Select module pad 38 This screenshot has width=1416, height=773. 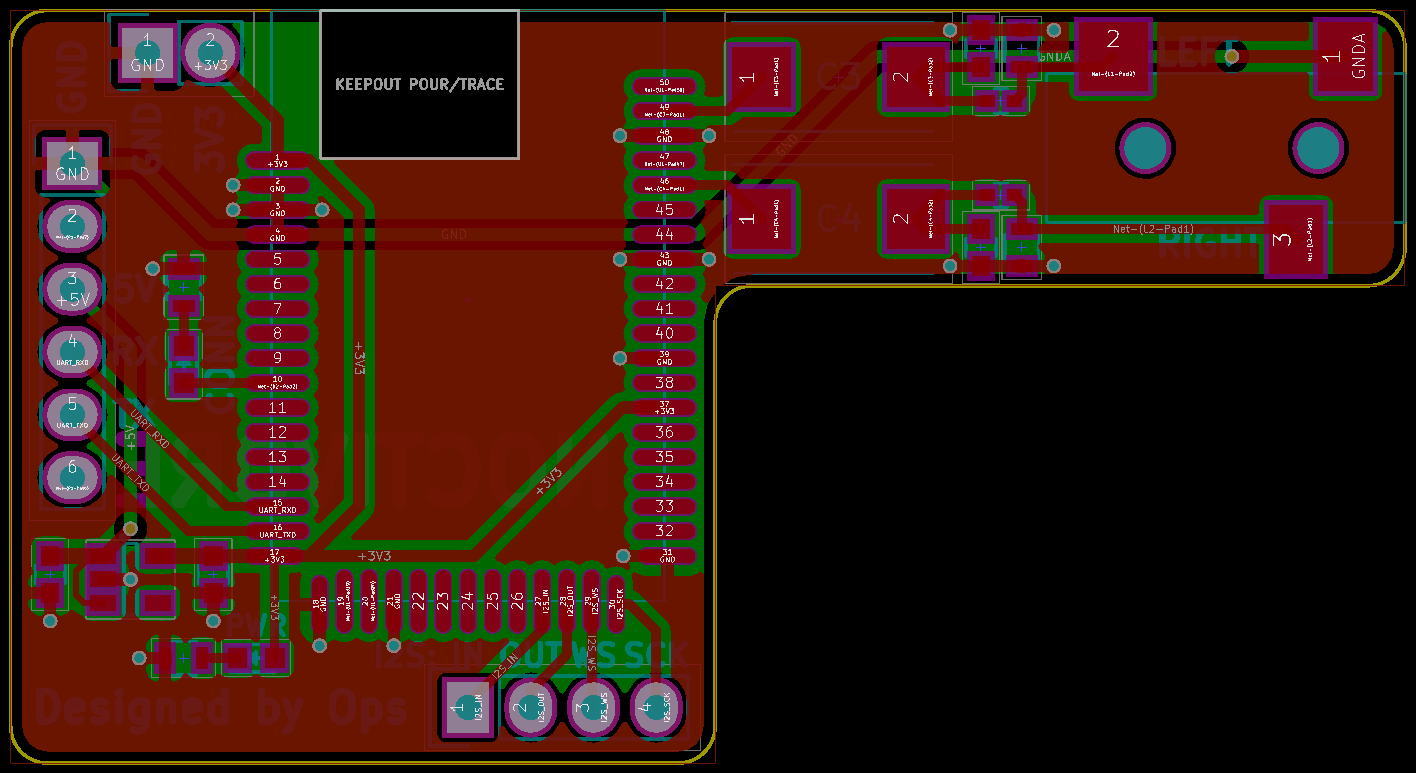(664, 383)
